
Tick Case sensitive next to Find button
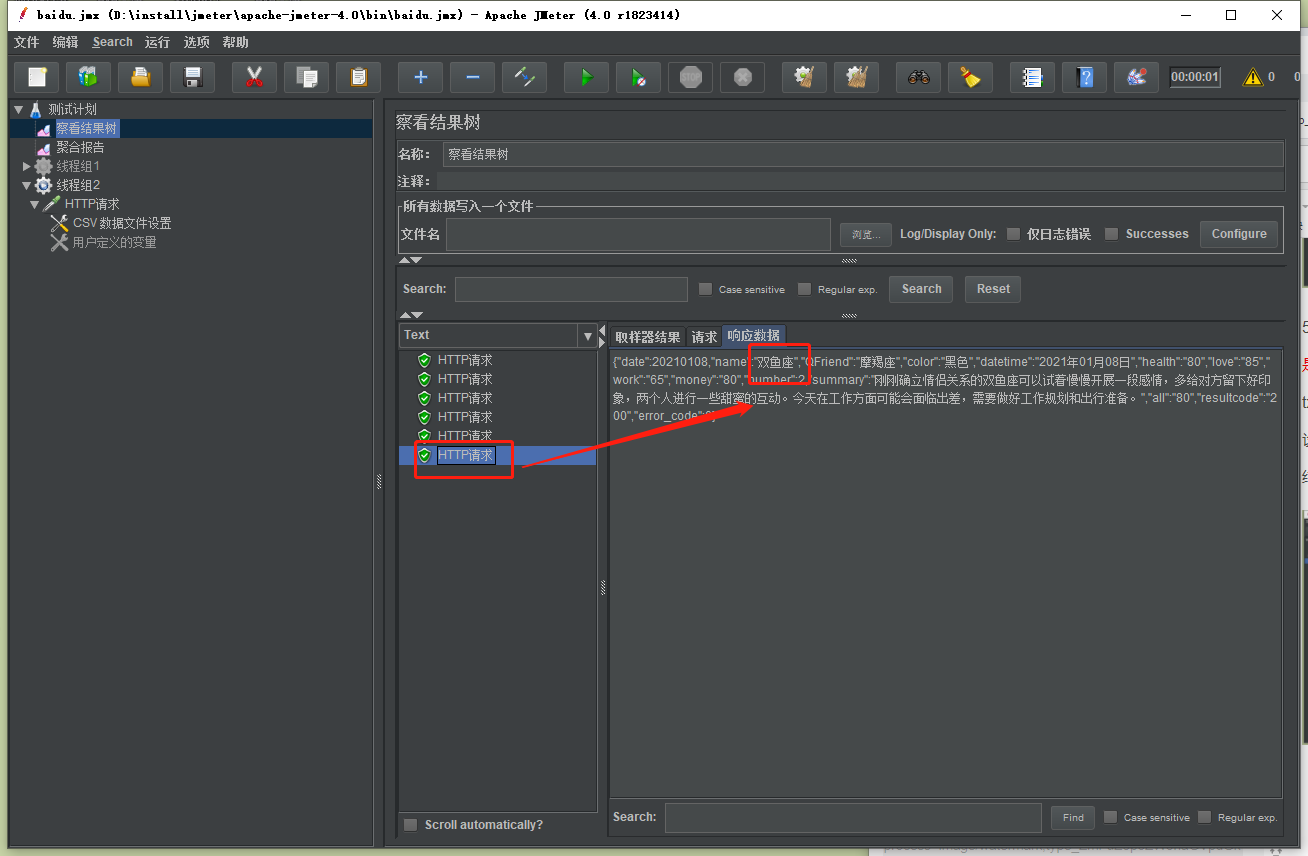tap(1110, 817)
